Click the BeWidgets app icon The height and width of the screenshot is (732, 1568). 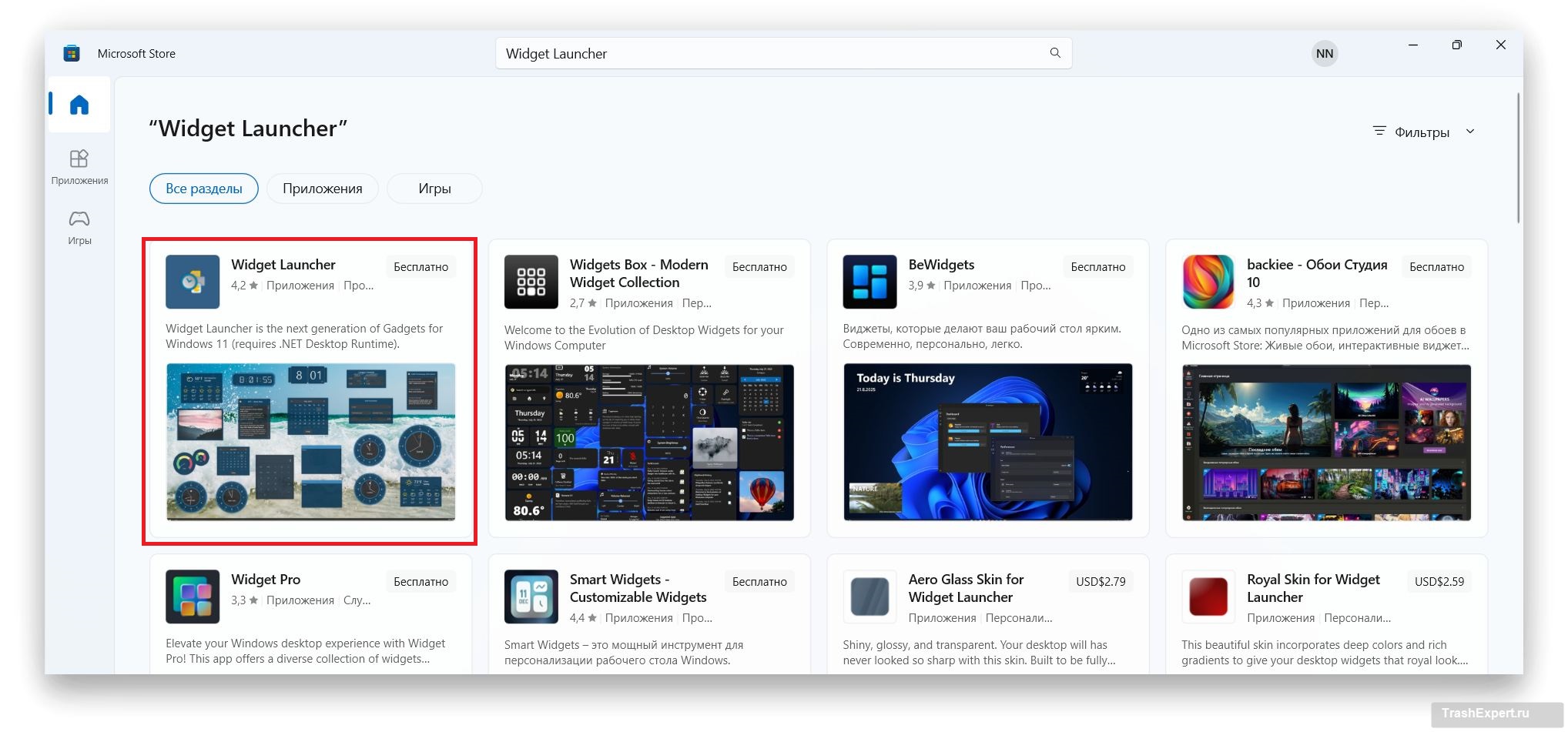[x=869, y=282]
